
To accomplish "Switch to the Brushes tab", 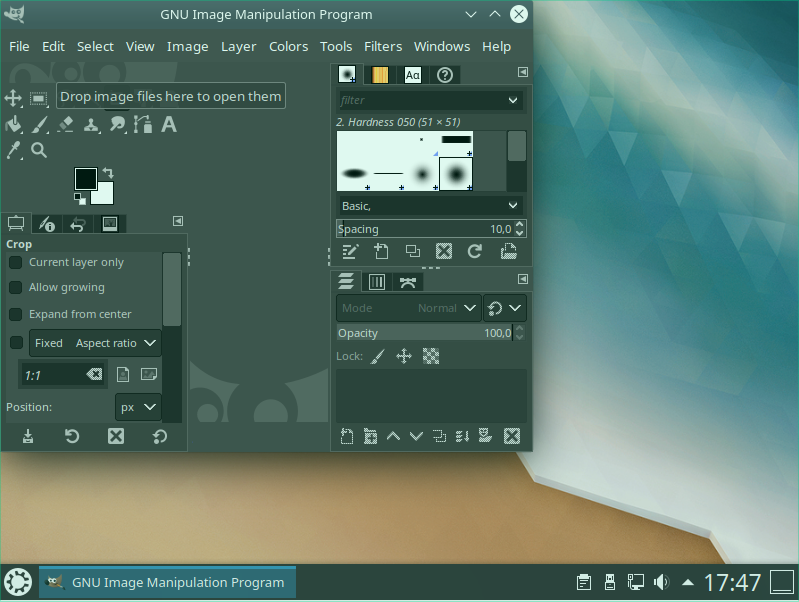I will pyautogui.click(x=347, y=75).
